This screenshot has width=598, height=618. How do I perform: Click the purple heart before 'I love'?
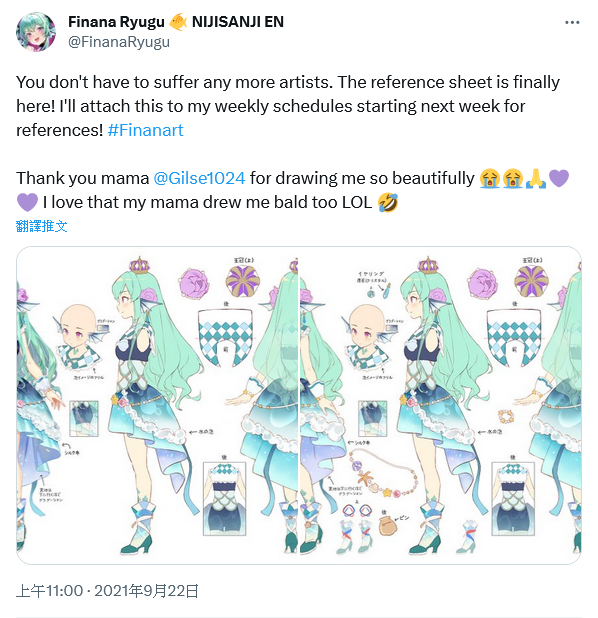point(27,203)
